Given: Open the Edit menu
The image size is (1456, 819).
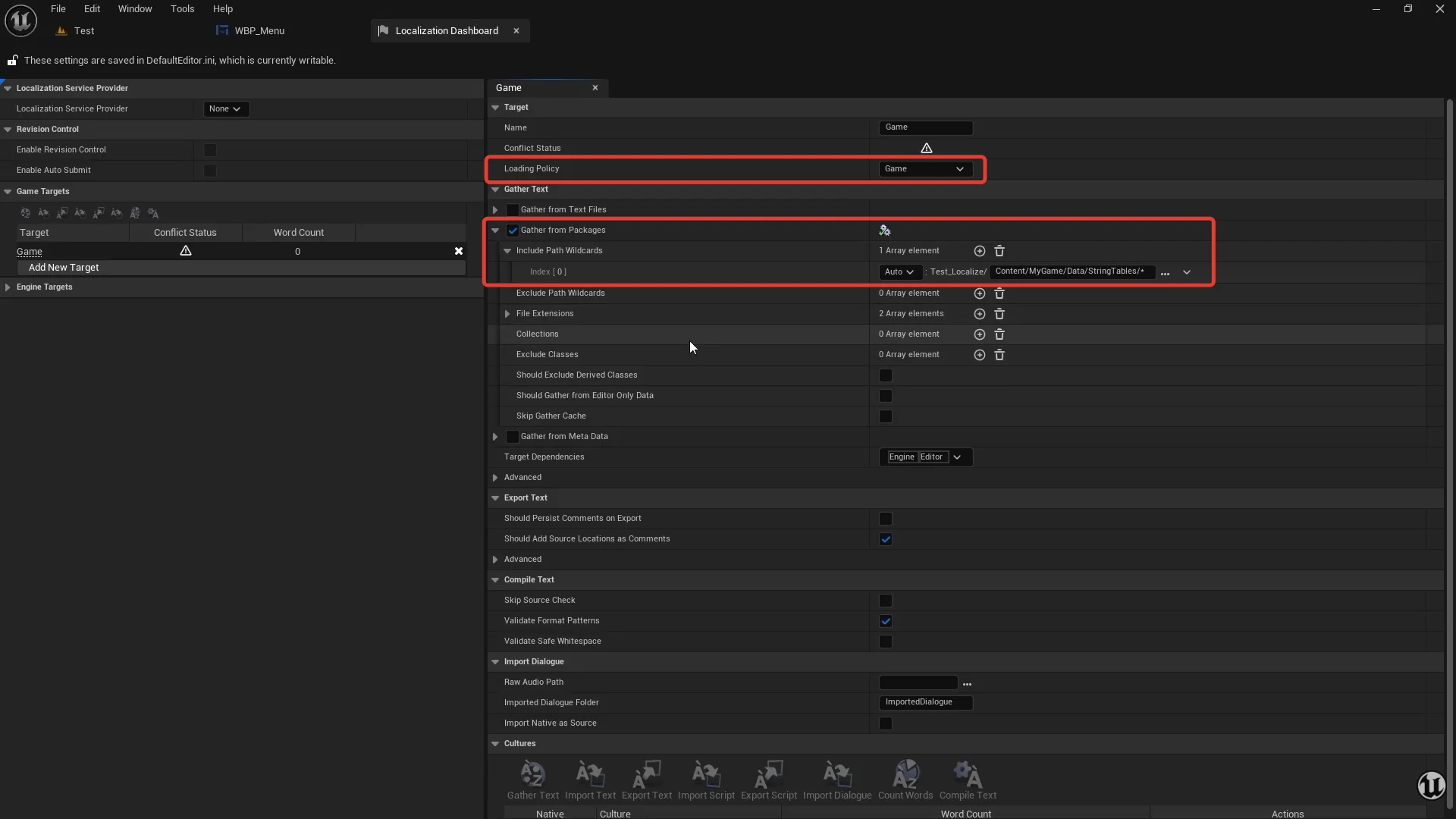Looking at the screenshot, I should (92, 9).
